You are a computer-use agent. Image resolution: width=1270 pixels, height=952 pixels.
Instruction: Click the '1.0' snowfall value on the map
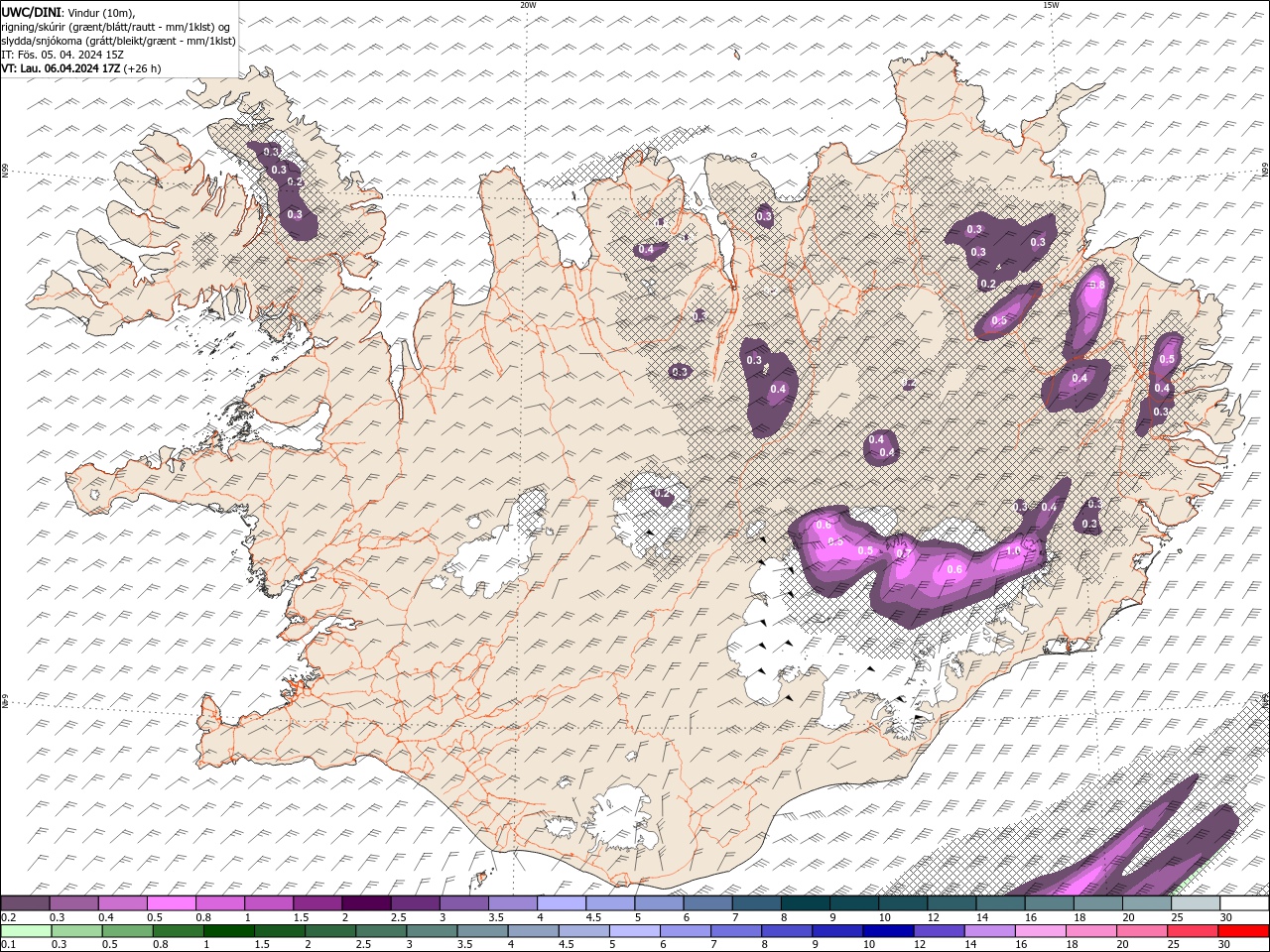pyautogui.click(x=1014, y=550)
